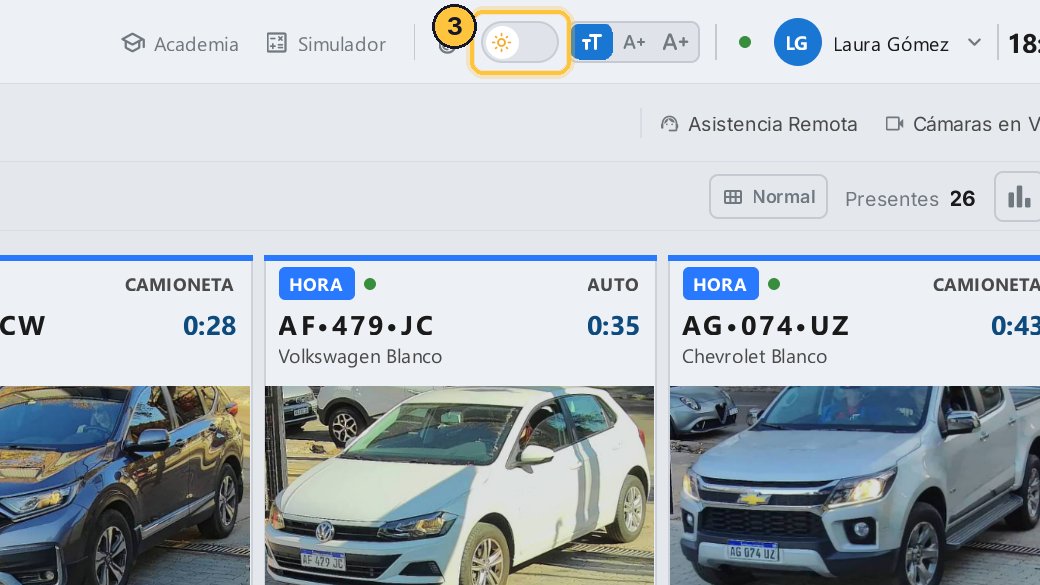
Task: Open the statistics bar chart button
Action: 1019,197
